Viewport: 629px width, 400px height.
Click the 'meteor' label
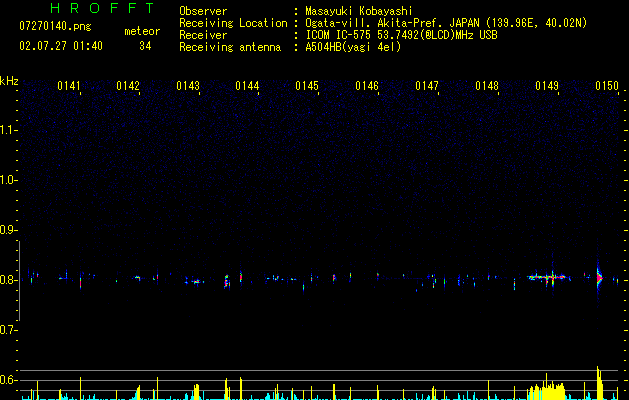click(142, 31)
